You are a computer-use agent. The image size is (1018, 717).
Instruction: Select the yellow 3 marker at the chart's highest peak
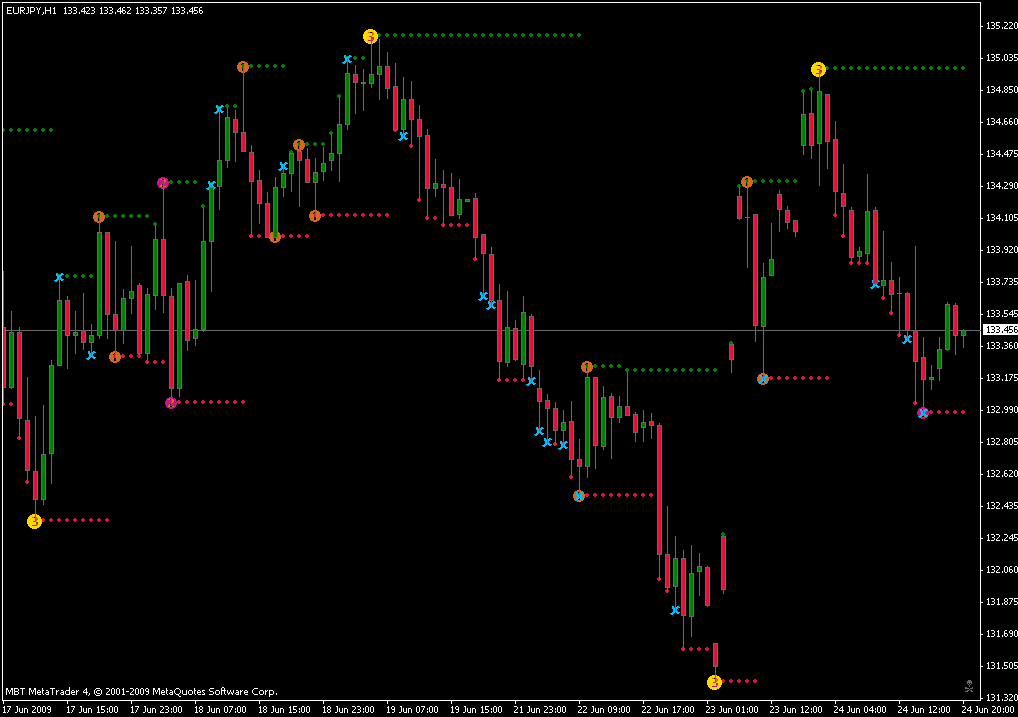[x=370, y=36]
